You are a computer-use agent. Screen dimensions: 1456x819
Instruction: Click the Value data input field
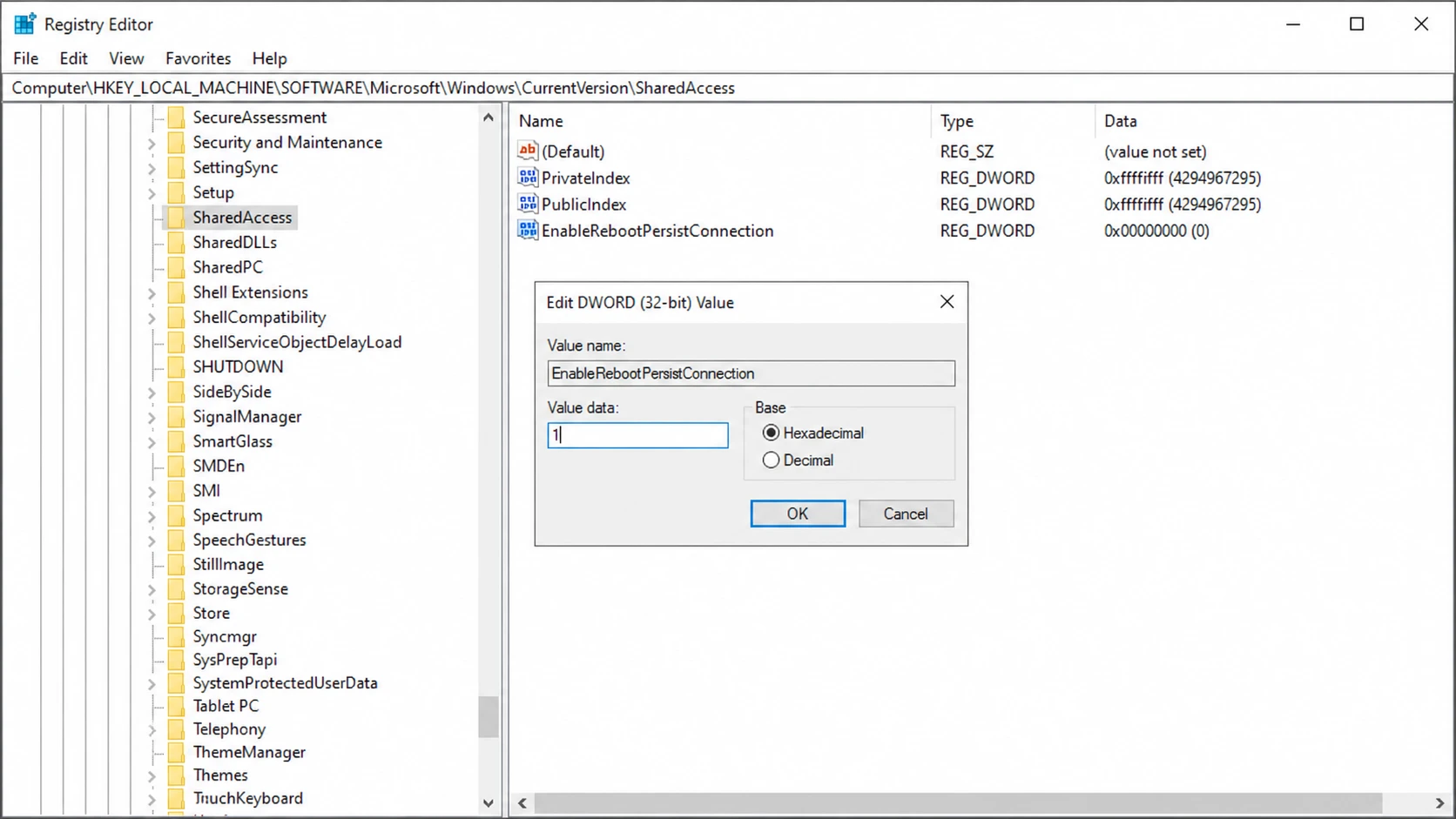(637, 435)
